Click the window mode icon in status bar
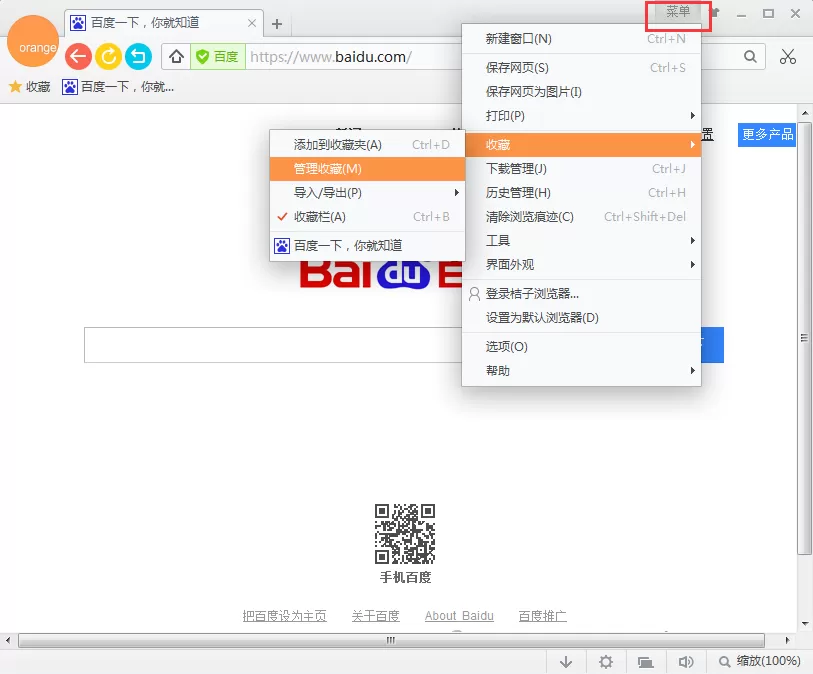Image resolution: width=813 pixels, height=674 pixels. [646, 662]
